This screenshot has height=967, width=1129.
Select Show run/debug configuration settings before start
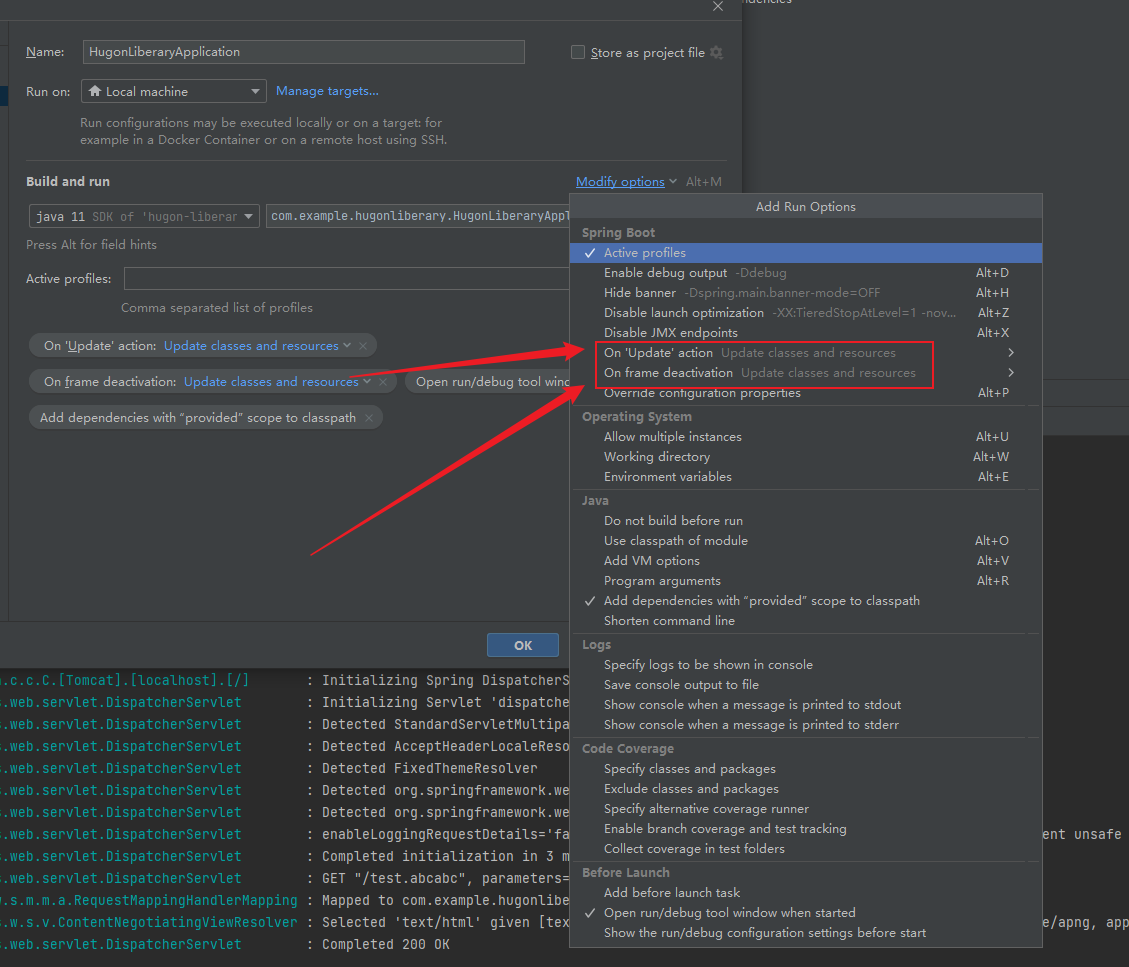coord(806,932)
